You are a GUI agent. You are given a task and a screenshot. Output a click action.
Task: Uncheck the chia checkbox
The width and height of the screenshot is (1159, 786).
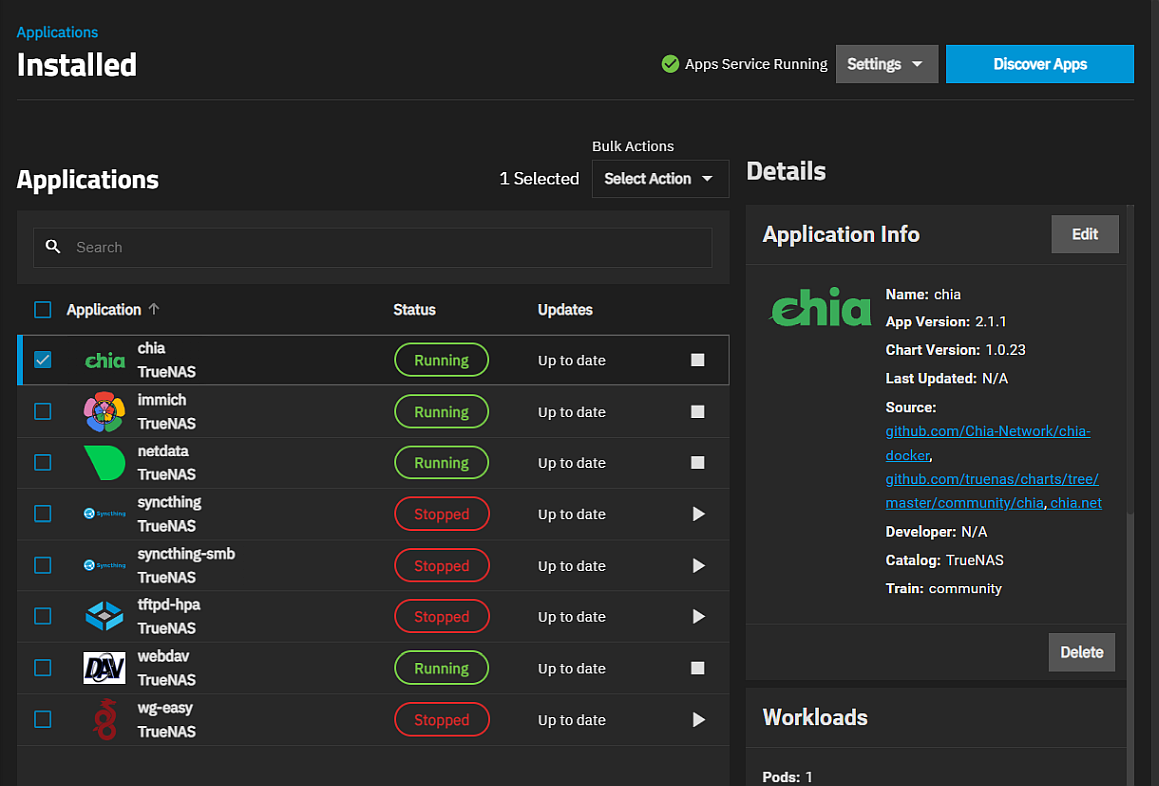(x=43, y=360)
